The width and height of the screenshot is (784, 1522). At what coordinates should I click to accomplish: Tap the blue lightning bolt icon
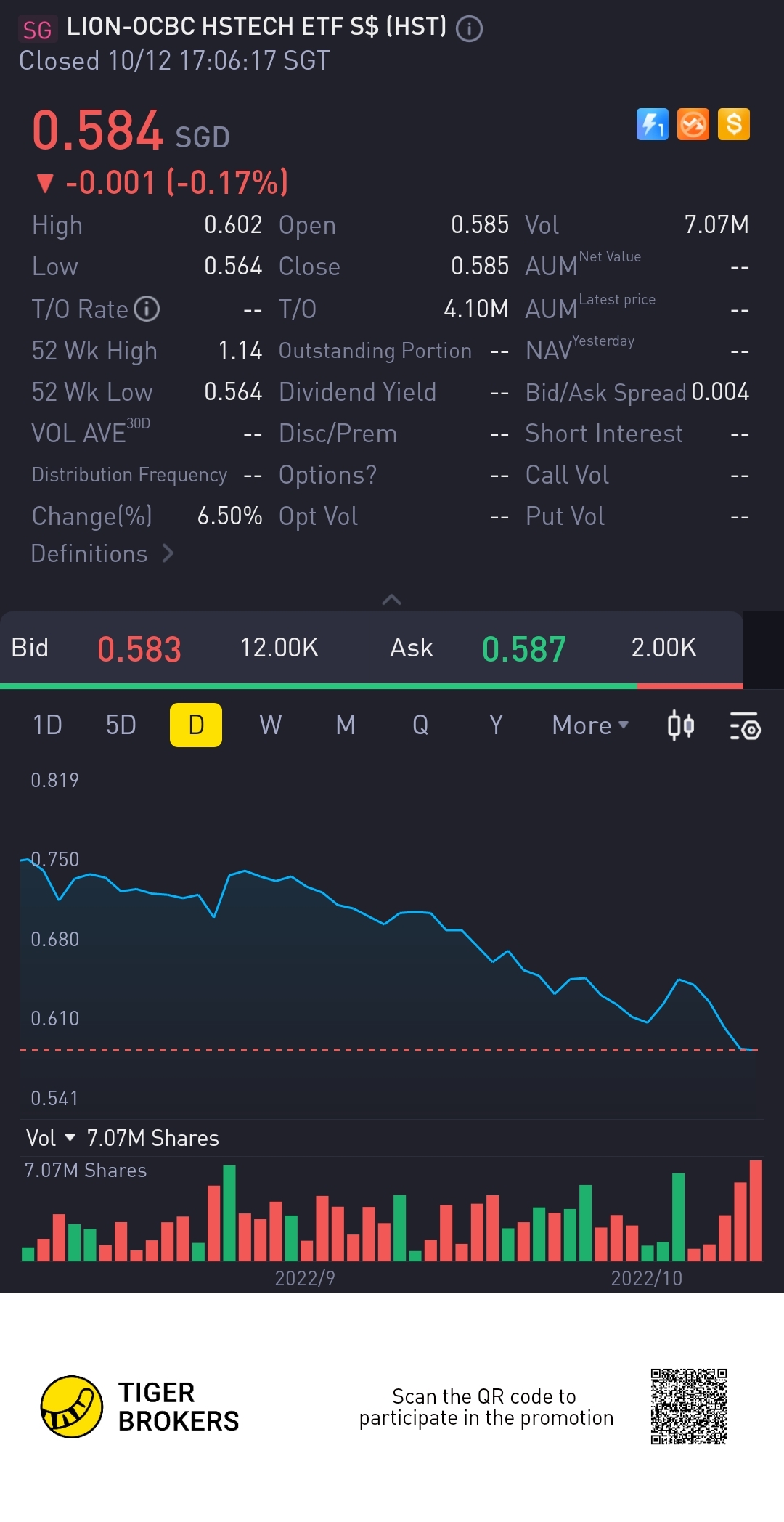[652, 124]
